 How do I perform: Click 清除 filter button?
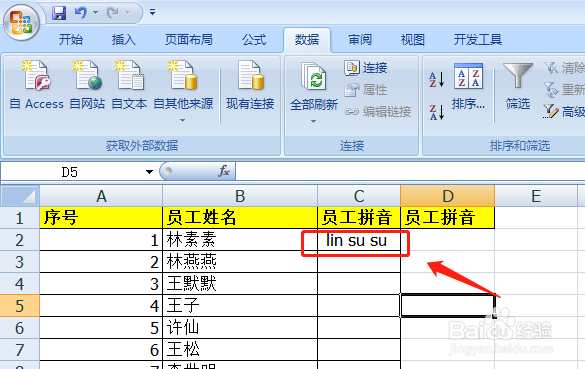point(564,68)
